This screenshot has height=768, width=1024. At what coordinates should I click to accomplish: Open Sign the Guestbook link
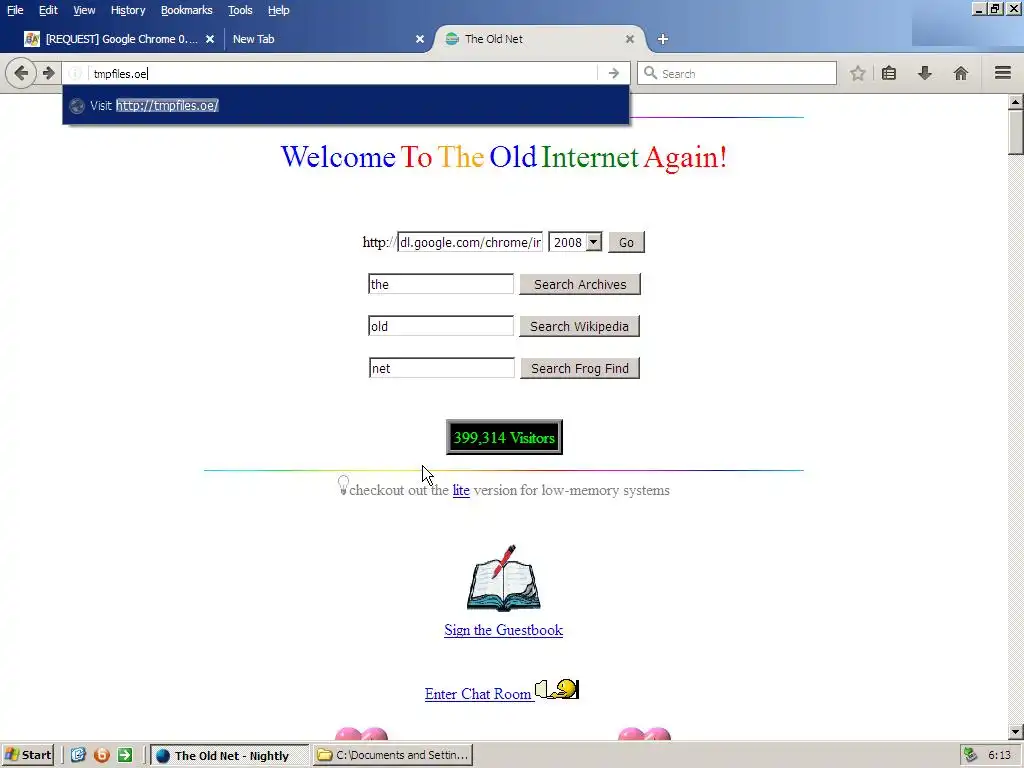tap(504, 630)
